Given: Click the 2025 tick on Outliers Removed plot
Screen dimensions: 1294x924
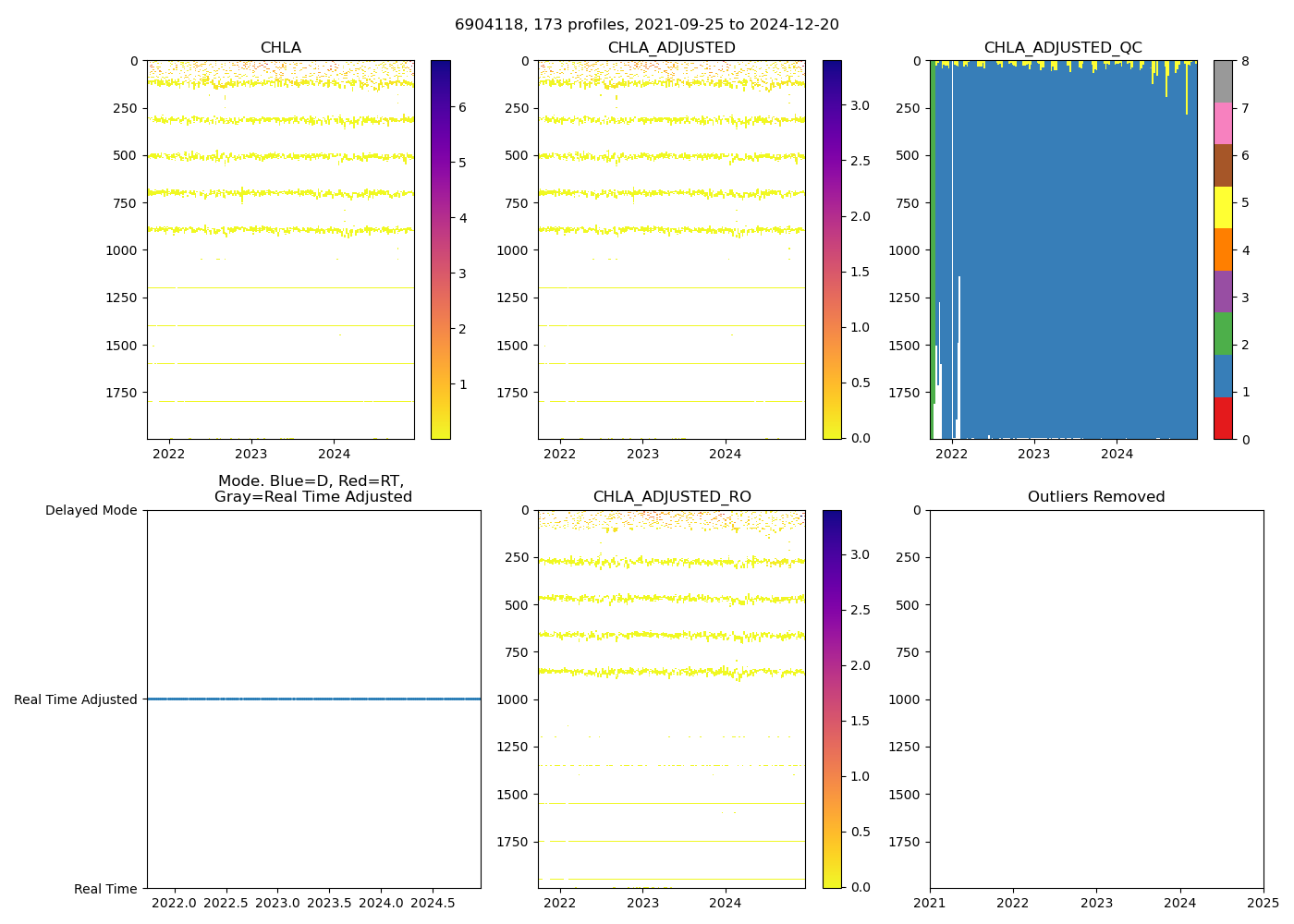Looking at the screenshot, I should pyautogui.click(x=1263, y=903).
